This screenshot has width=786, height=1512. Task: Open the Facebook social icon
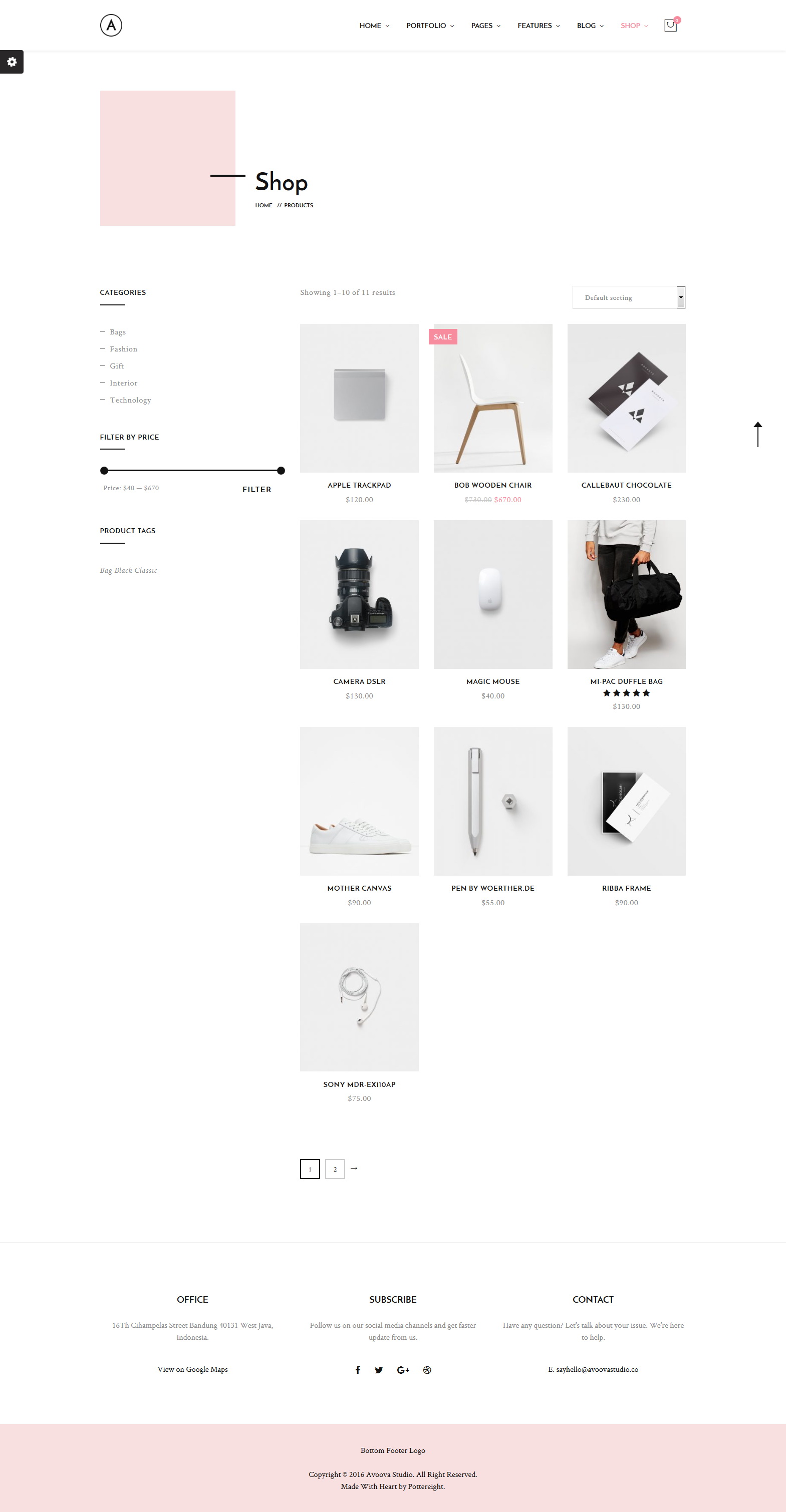point(358,1369)
